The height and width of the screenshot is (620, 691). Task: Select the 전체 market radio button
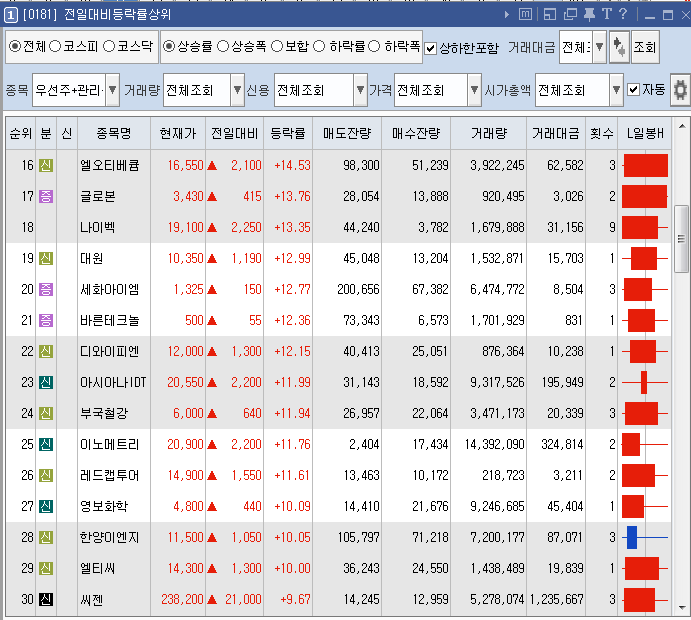coord(15,46)
